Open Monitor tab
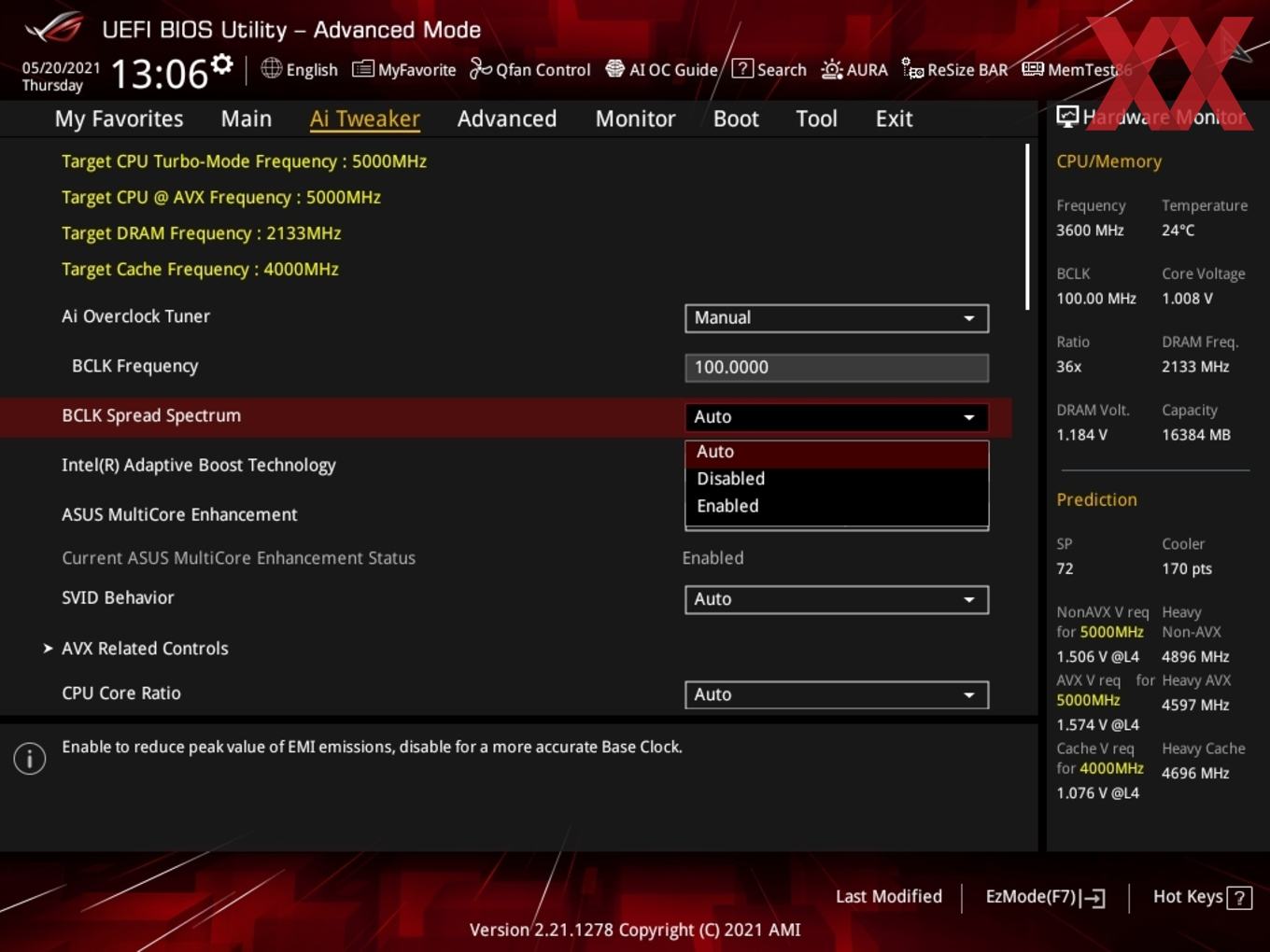This screenshot has height=952, width=1270. (x=635, y=119)
